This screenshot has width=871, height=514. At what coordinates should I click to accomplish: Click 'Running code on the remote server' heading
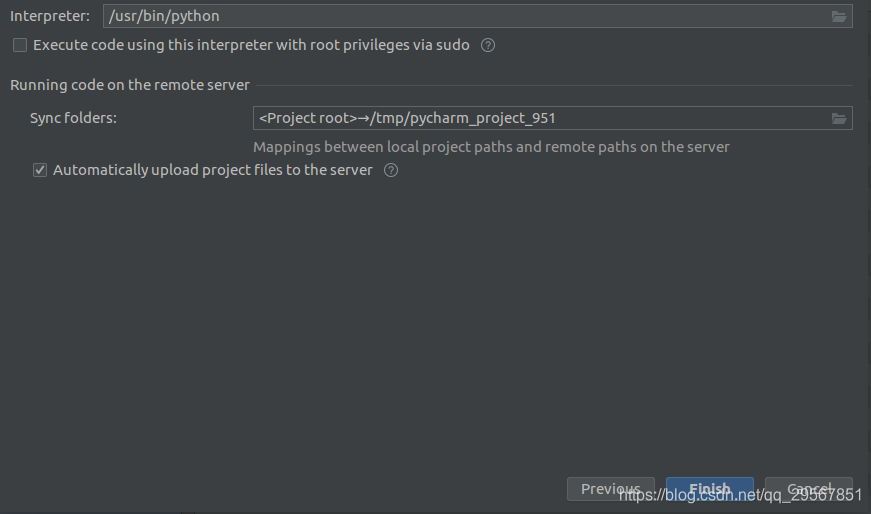coord(130,85)
